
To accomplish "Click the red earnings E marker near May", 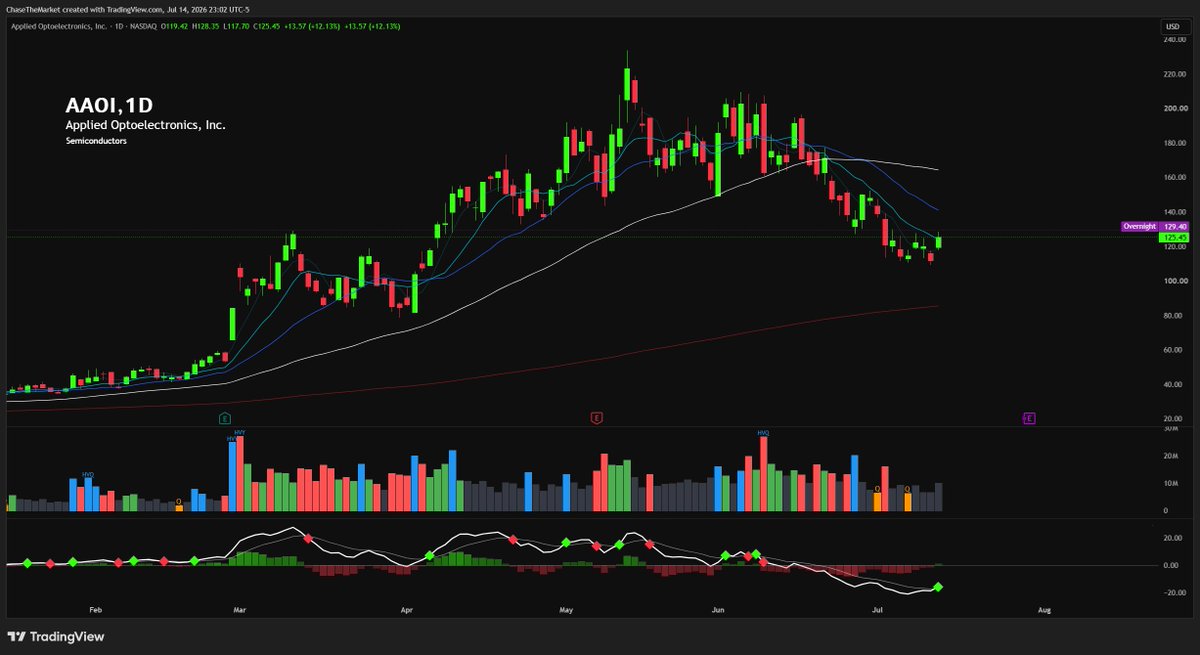I will 596,417.
